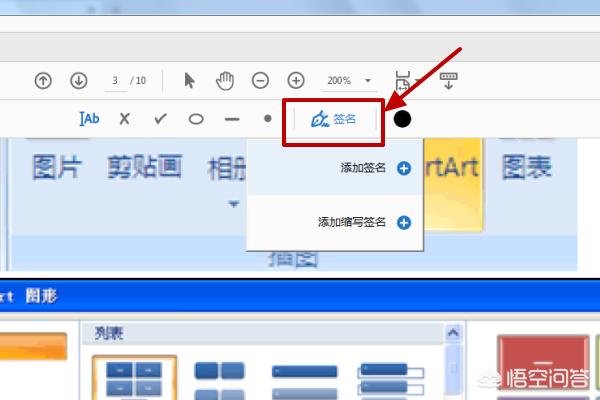Expand the arrow below 相册

(x=234, y=204)
